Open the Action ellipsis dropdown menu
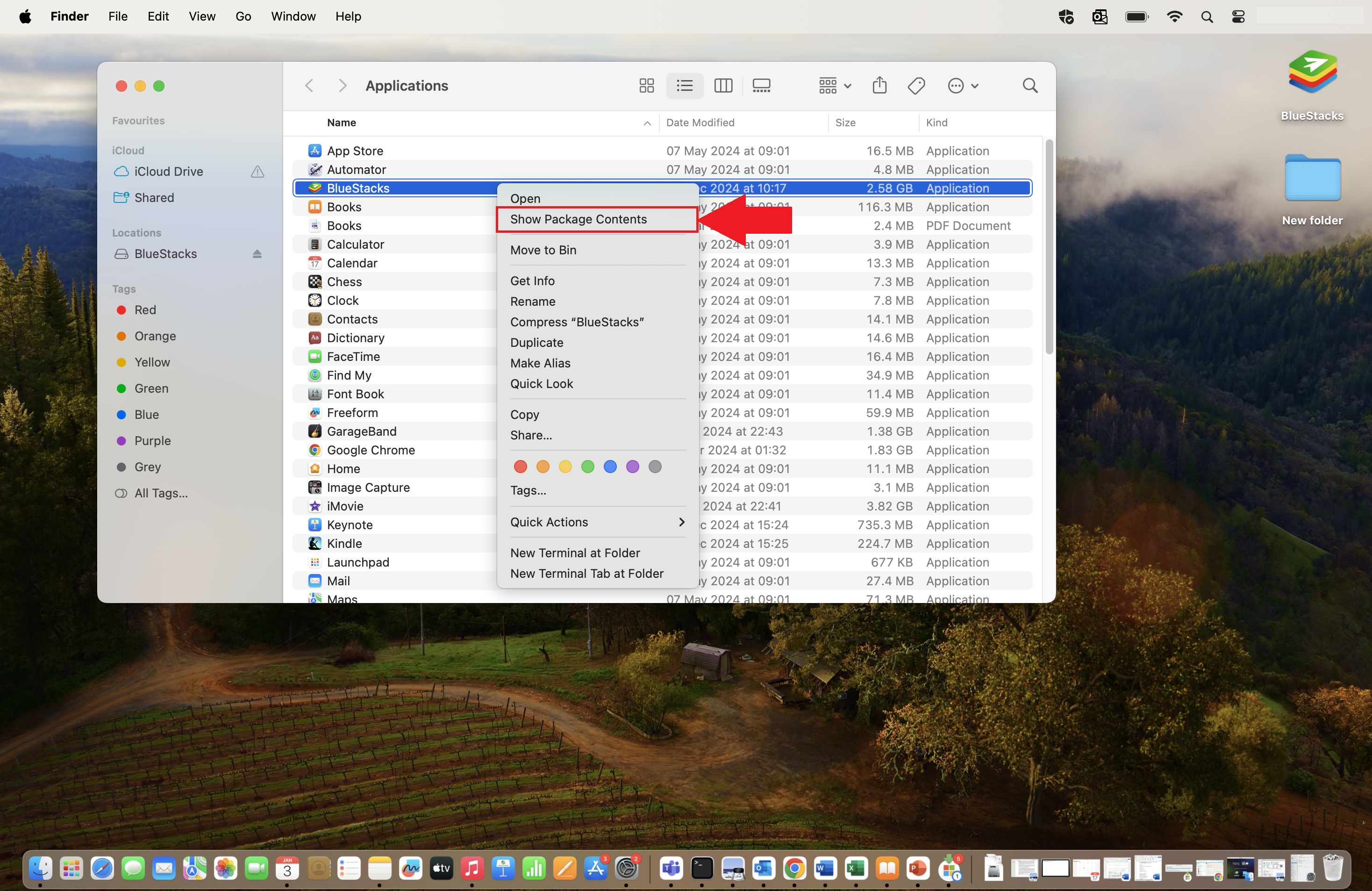 963,86
